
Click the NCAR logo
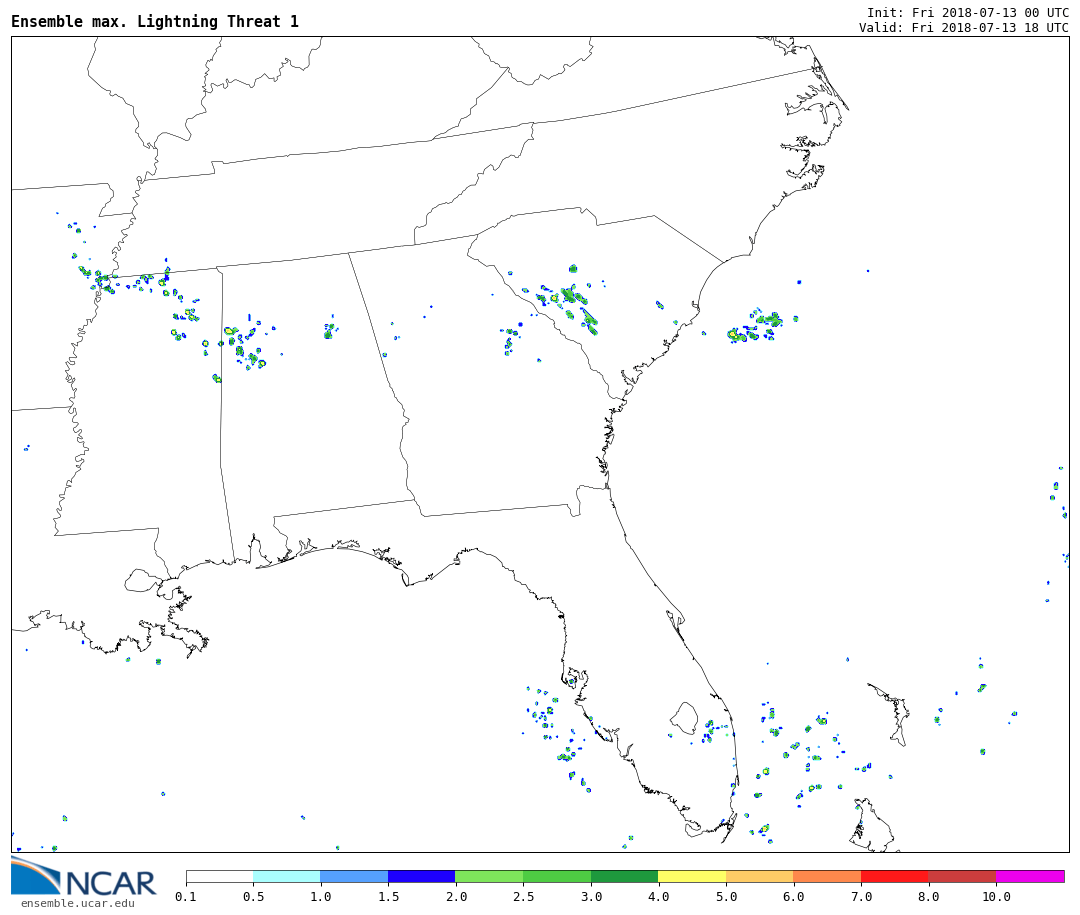pyautogui.click(x=84, y=877)
